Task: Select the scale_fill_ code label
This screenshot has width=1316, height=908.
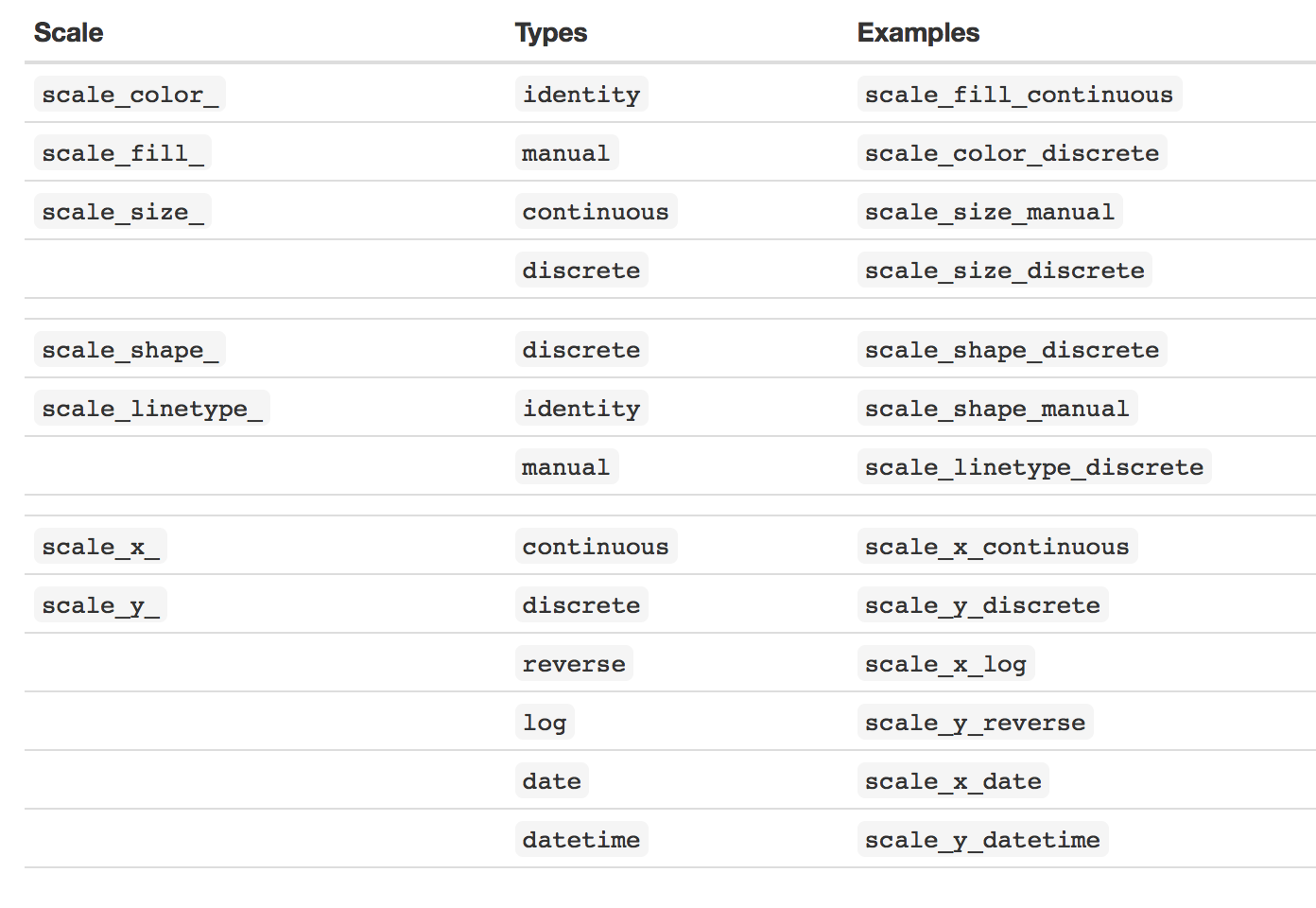Action: (122, 153)
